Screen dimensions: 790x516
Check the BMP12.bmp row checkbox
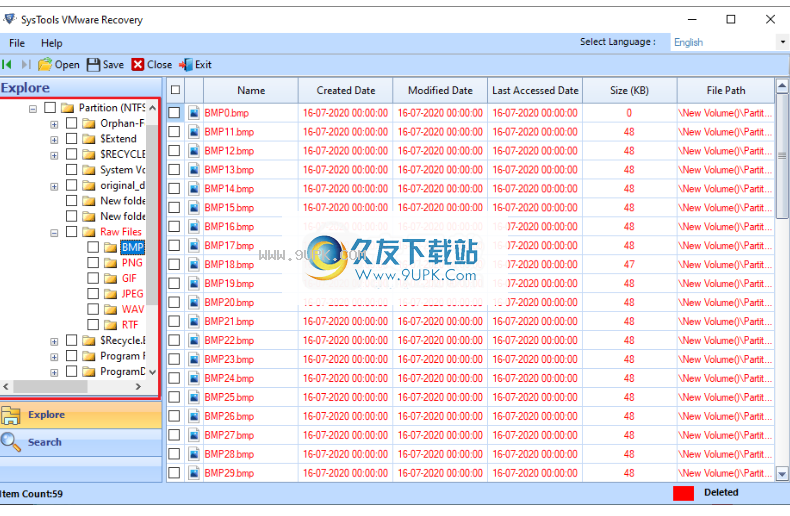[x=174, y=151]
